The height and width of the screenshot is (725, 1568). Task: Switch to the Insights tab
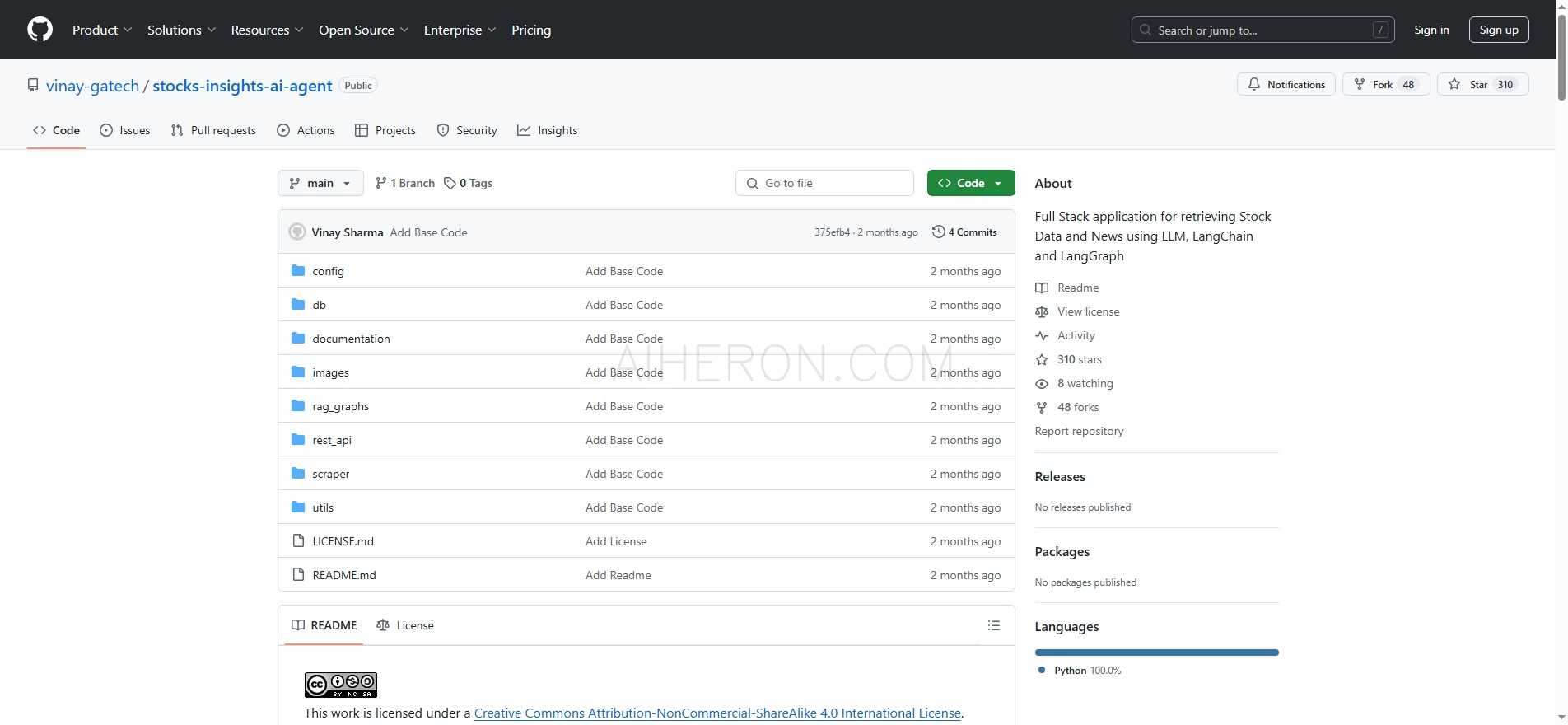click(x=548, y=130)
